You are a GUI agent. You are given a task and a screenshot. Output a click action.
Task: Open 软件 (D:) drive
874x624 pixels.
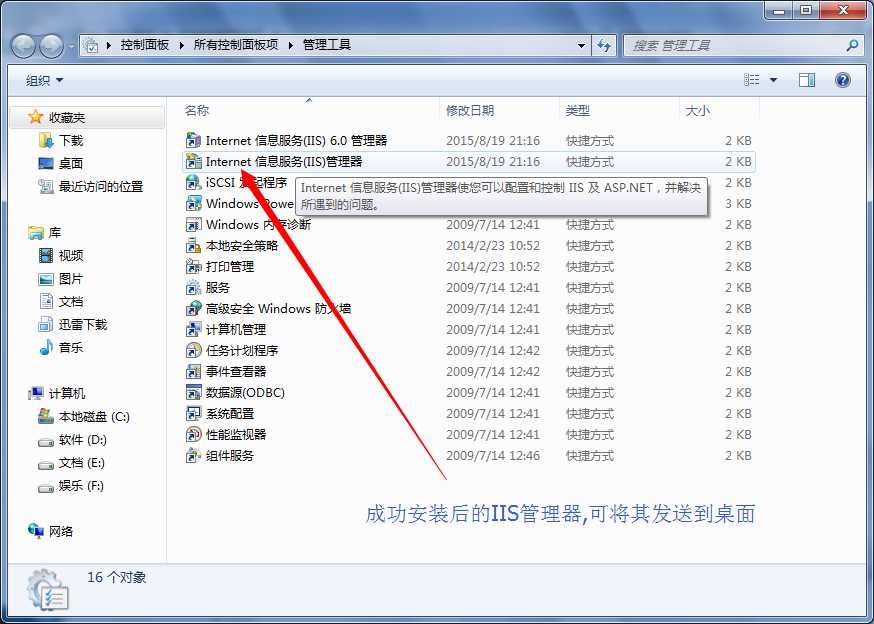(82, 440)
